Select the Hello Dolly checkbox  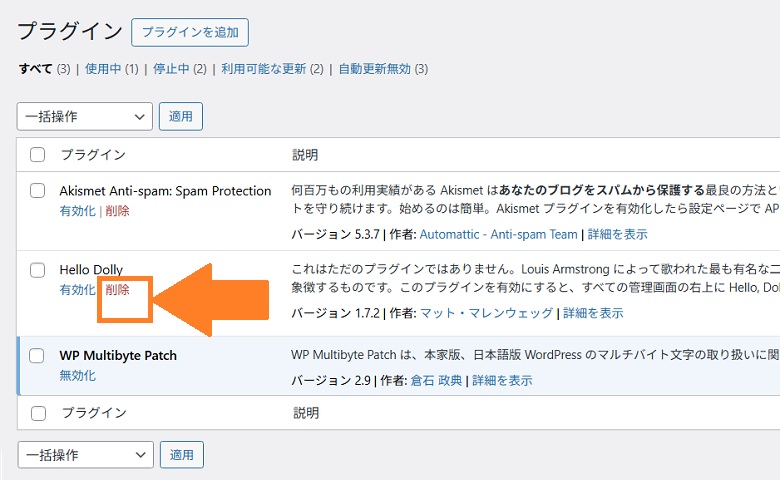pos(38,270)
